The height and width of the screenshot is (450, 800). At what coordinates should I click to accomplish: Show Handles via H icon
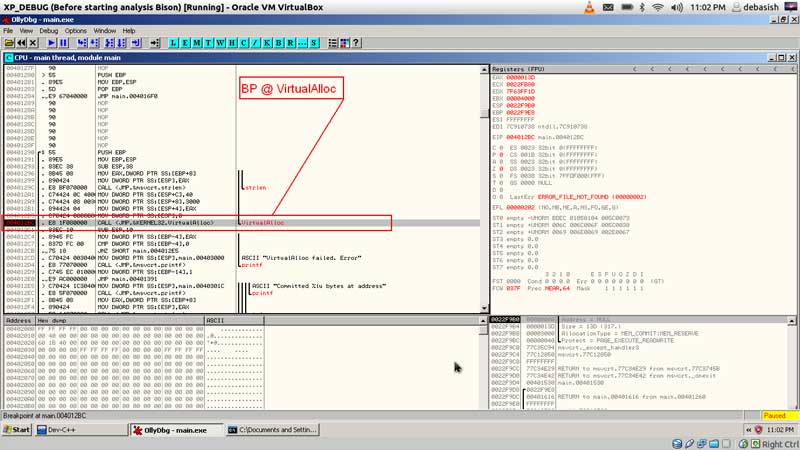click(x=232, y=43)
